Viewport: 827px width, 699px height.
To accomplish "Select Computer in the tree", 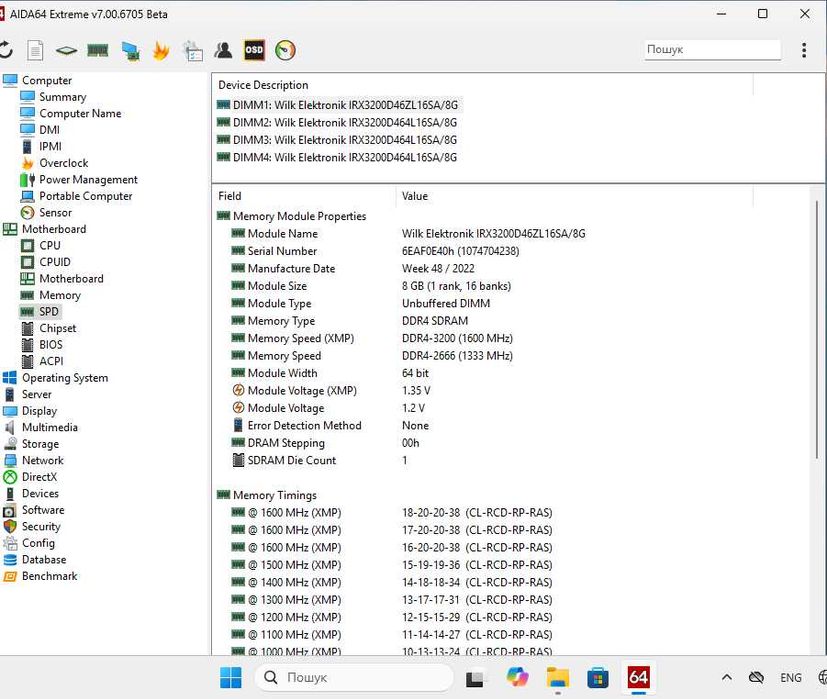I will (46, 80).
